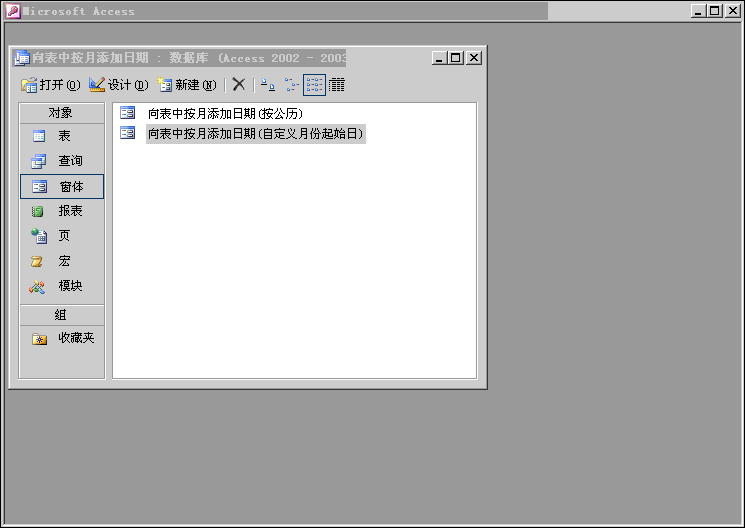Click Microsoft Access key icon in title bar

click(x=13, y=11)
